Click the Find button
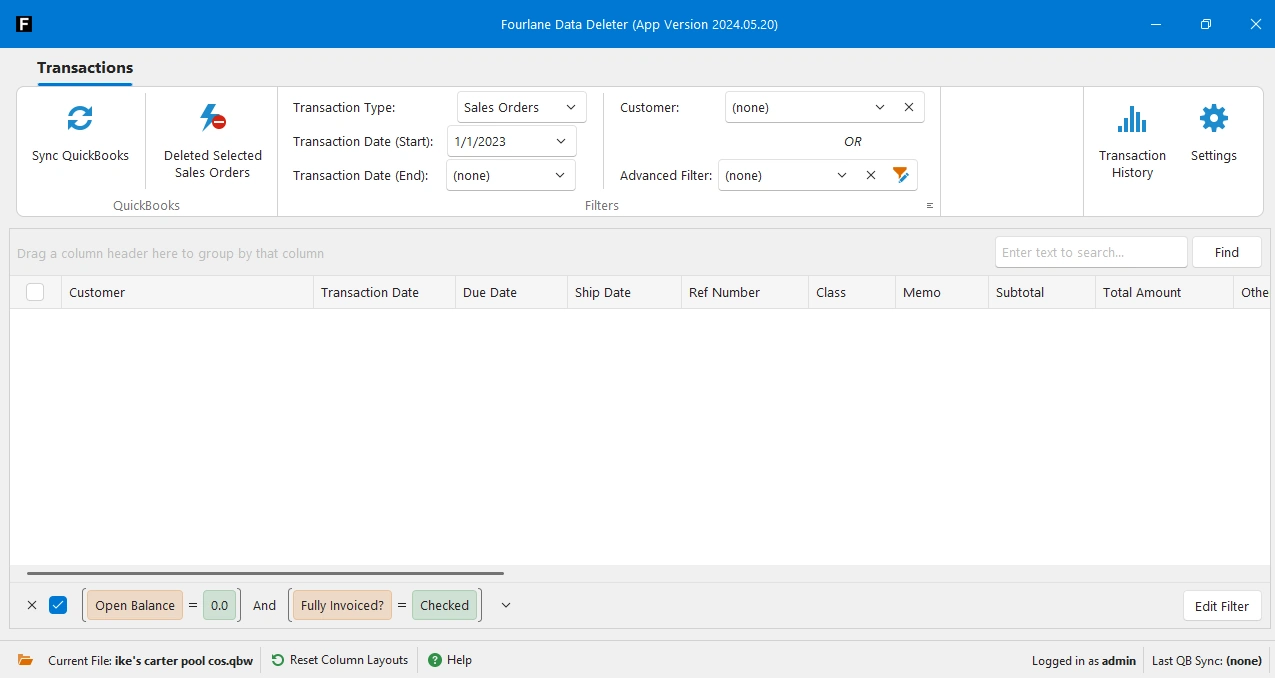This screenshot has height=678, width=1275. pos(1227,252)
